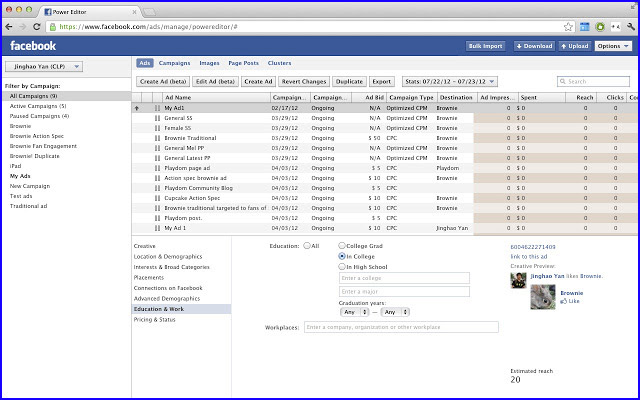Select the Brownie Traditional ad row
The width and height of the screenshot is (640, 400).
[384, 138]
